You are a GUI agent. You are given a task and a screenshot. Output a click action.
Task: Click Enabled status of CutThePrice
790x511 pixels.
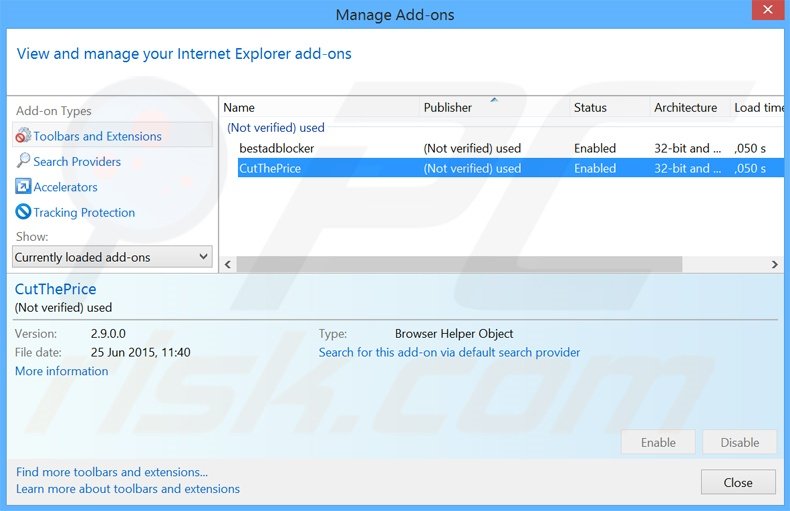[x=595, y=168]
